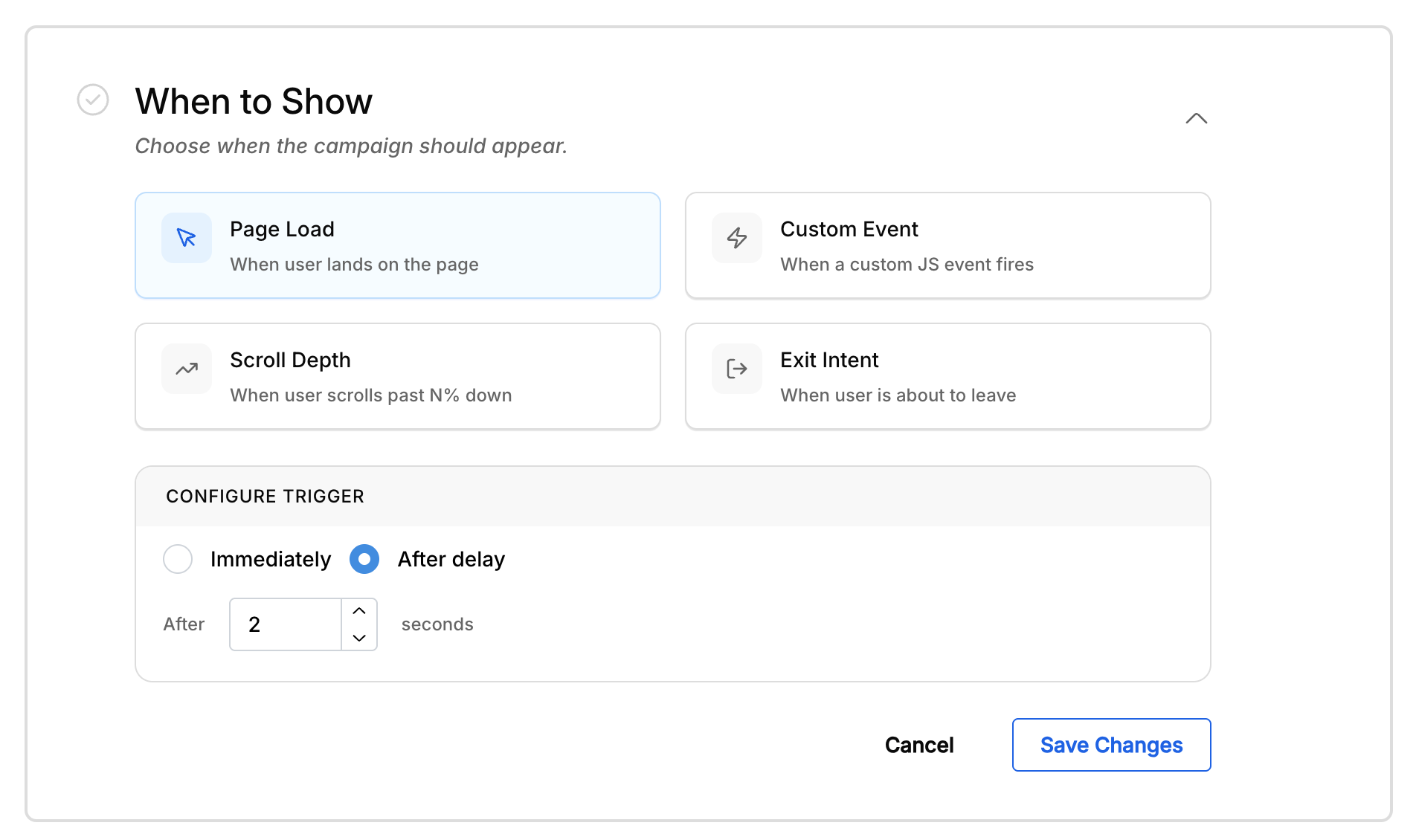Select the After delay radio button
This screenshot has width=1416, height=840.
tap(364, 559)
